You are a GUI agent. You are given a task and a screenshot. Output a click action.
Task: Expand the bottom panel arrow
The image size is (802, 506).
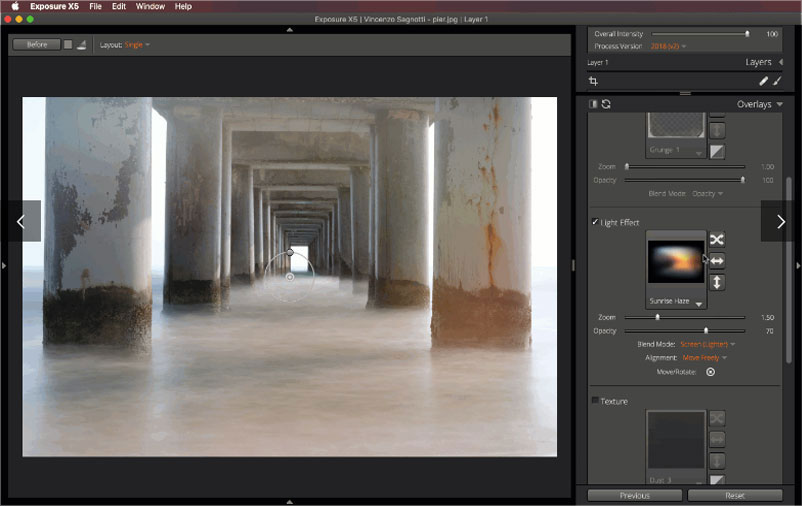tap(289, 502)
